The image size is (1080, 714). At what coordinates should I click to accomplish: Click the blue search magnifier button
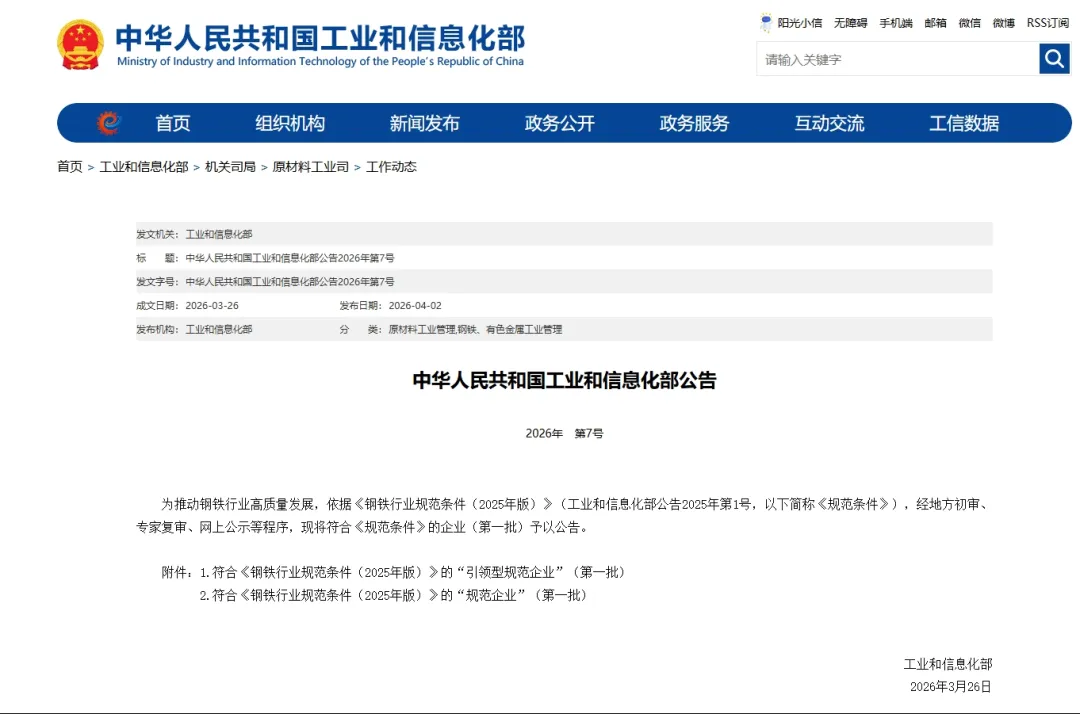1054,59
